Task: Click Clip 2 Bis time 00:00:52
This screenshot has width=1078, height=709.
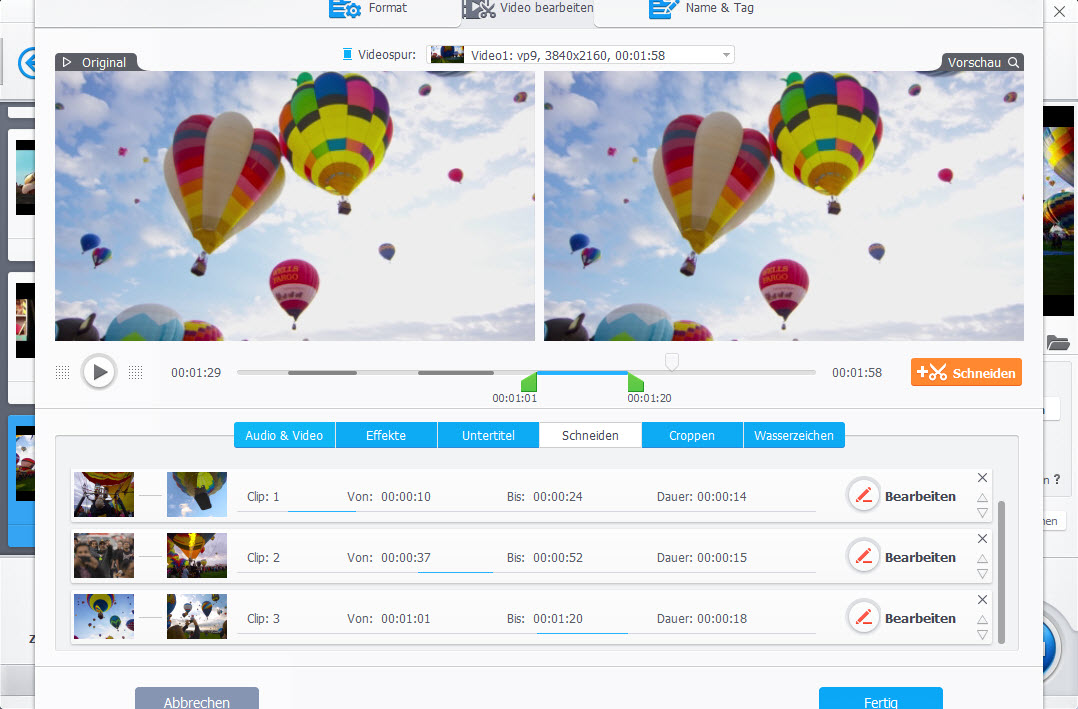Action: (558, 558)
